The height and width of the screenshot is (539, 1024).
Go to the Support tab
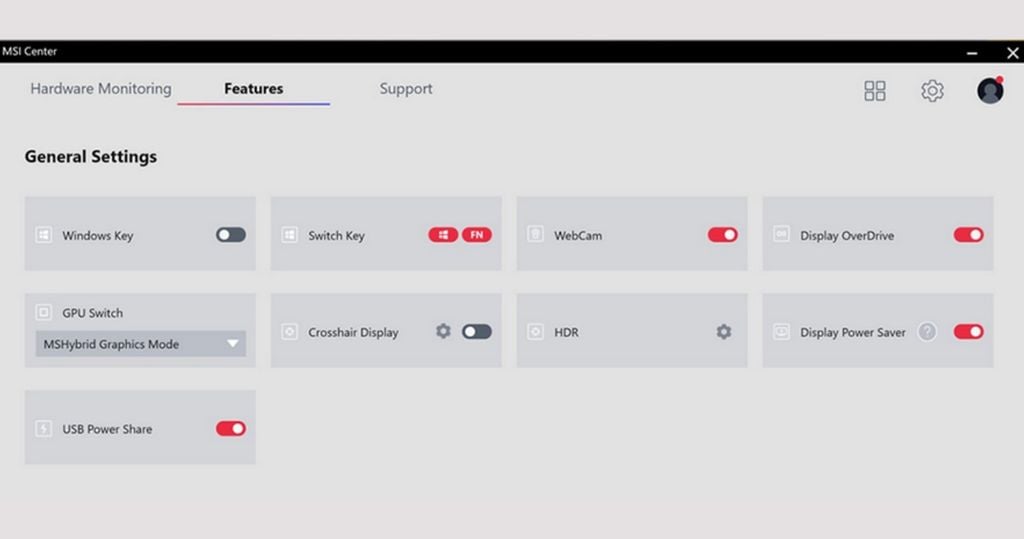click(406, 89)
